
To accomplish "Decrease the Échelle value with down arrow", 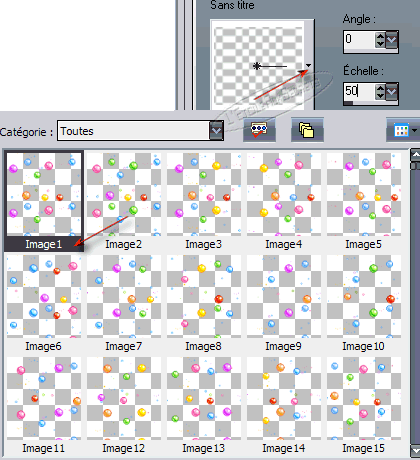I will pyautogui.click(x=380, y=96).
